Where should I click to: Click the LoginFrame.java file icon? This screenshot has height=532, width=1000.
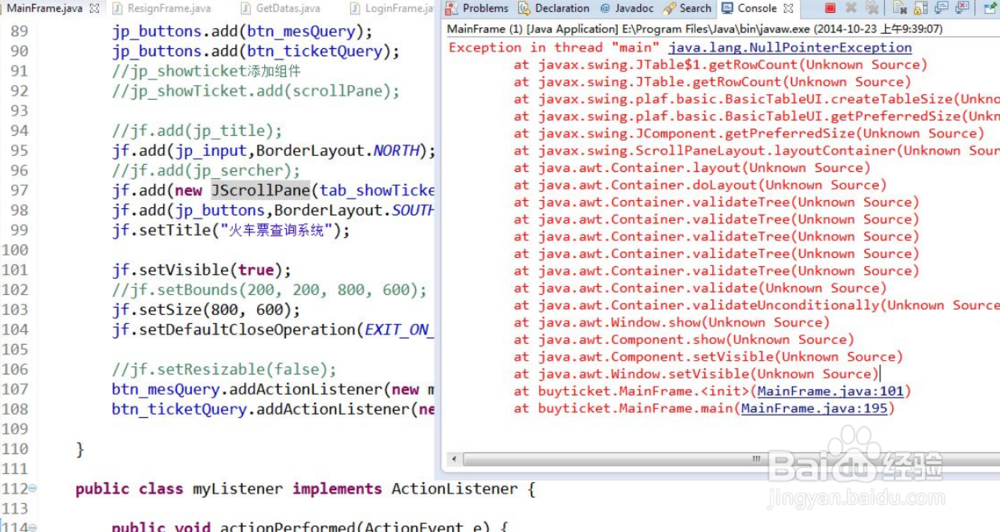pos(355,8)
